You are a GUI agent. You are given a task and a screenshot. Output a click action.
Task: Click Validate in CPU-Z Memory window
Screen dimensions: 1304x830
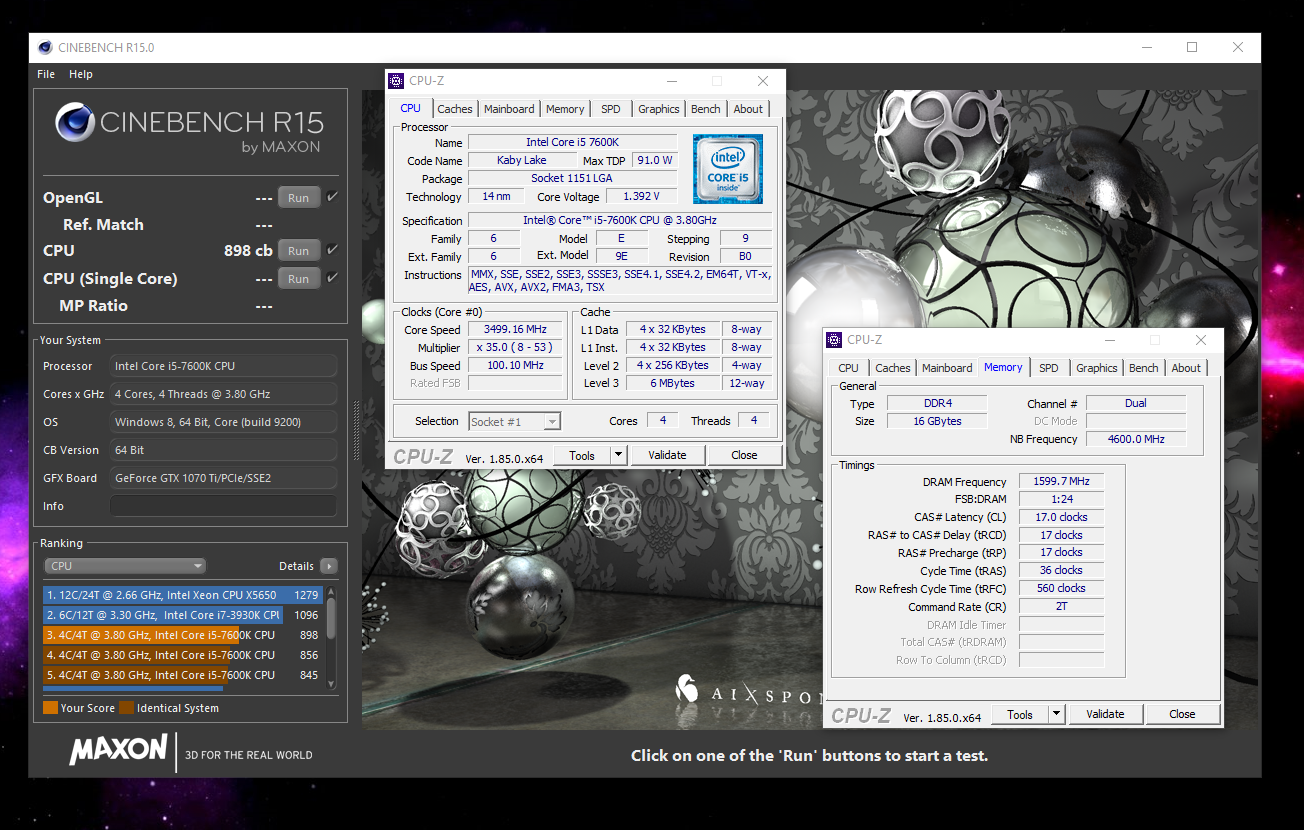click(1105, 714)
